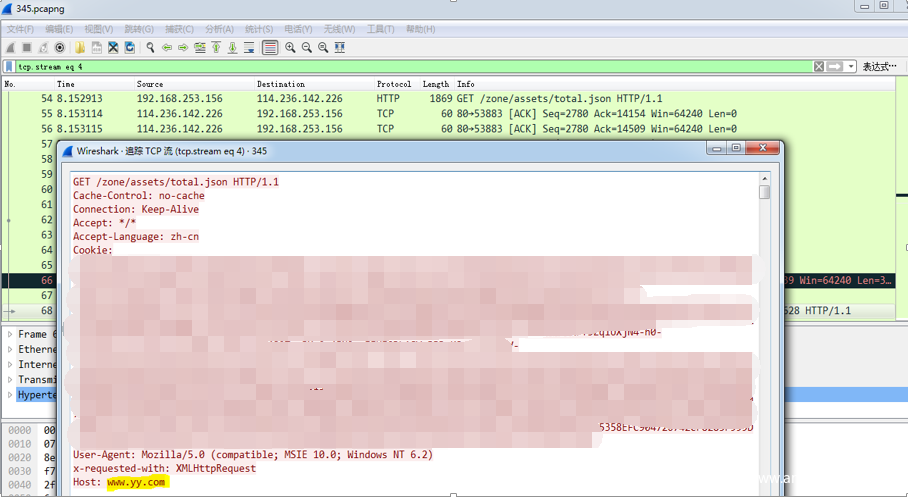
Task: Expand the Ethernet details tree node
Action: pyautogui.click(x=10, y=349)
